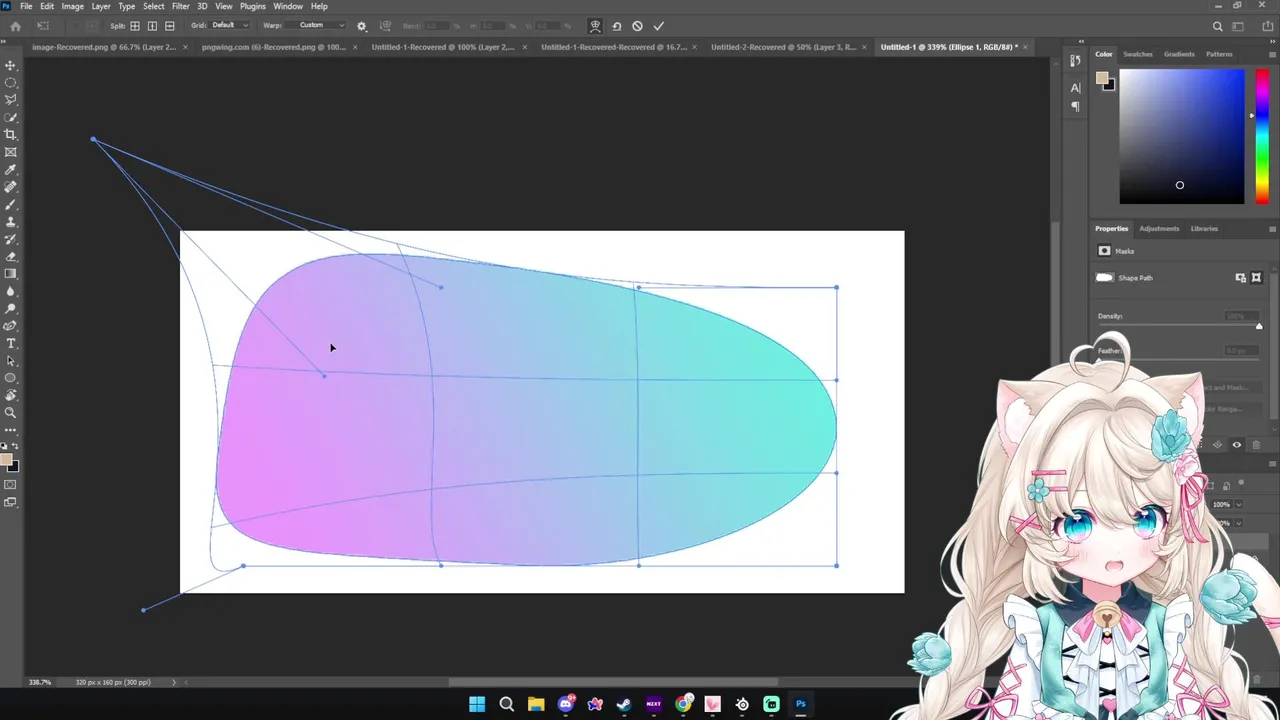
Task: Switch to the Libraries panel tab
Action: [1204, 229]
